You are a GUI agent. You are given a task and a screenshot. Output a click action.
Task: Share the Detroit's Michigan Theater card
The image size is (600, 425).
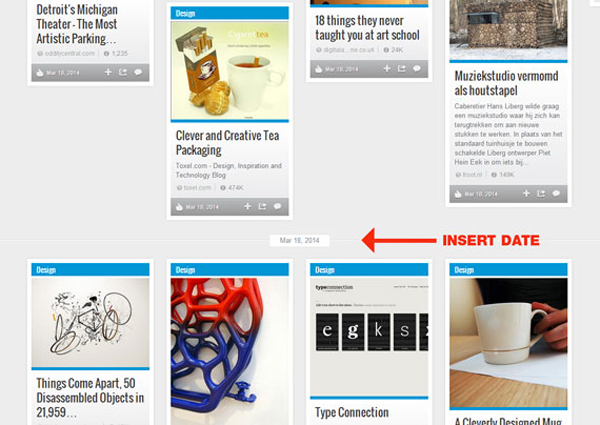coord(123,72)
